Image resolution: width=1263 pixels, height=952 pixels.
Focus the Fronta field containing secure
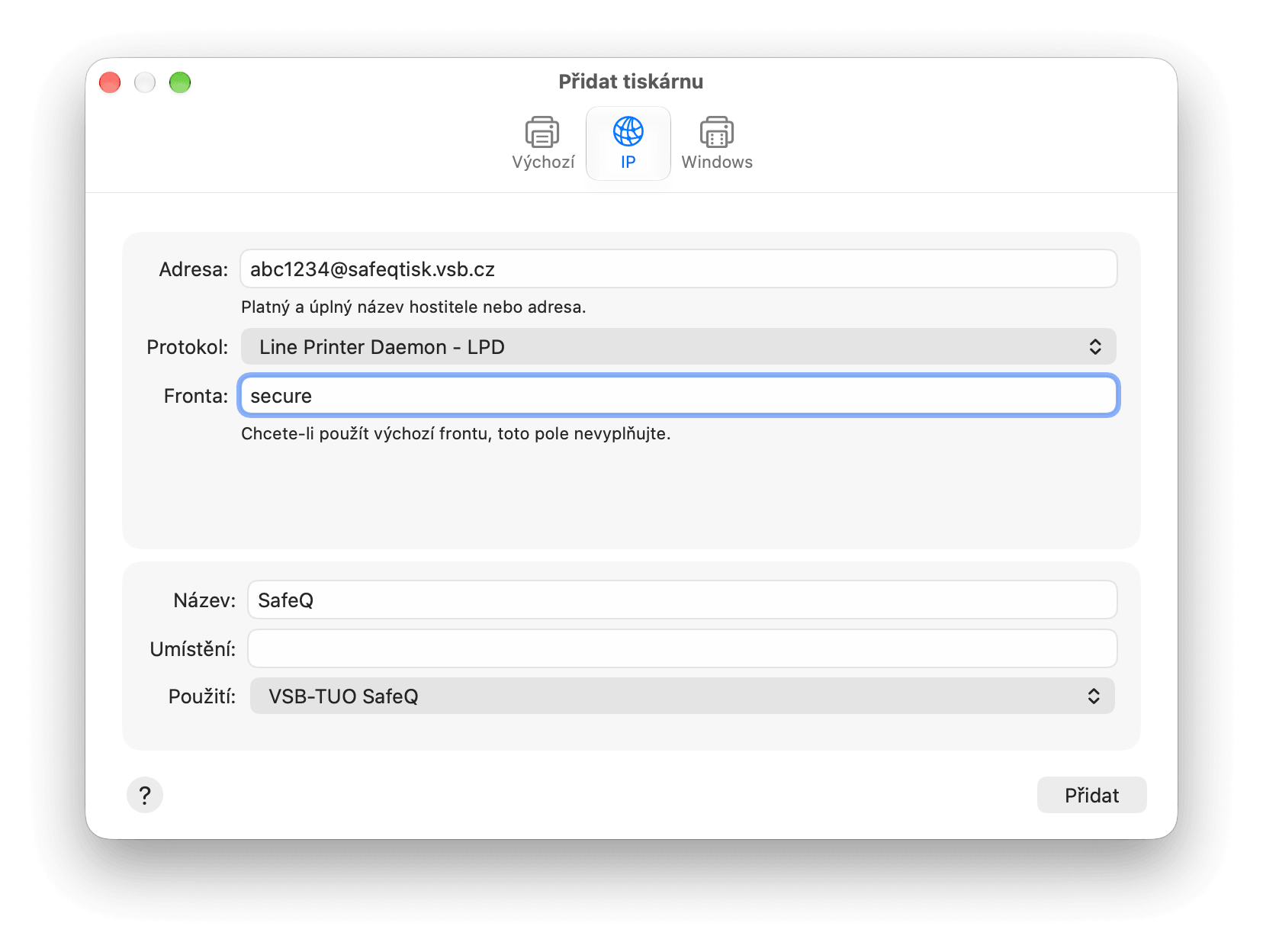pos(679,396)
